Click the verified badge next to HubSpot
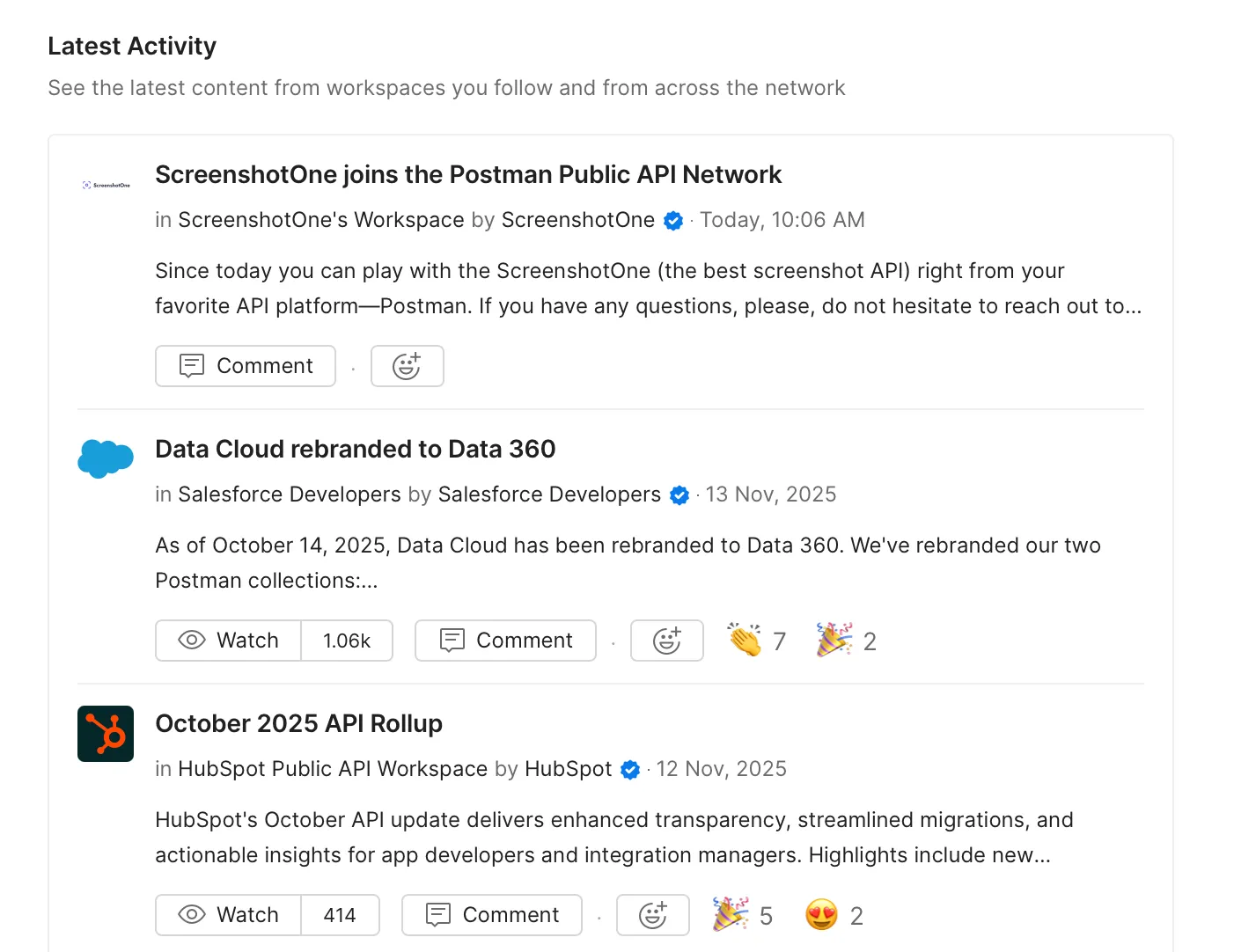The height and width of the screenshot is (952, 1234). tap(630, 769)
